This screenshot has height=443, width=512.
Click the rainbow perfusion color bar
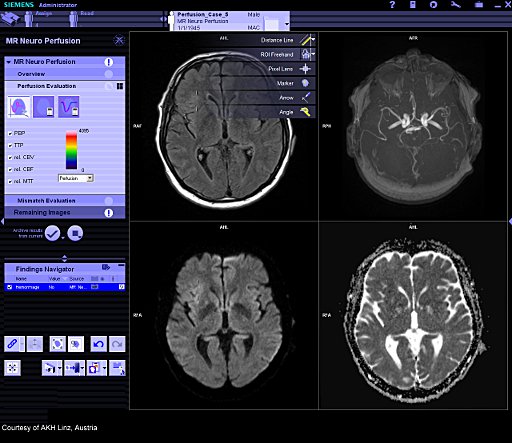pyautogui.click(x=71, y=150)
